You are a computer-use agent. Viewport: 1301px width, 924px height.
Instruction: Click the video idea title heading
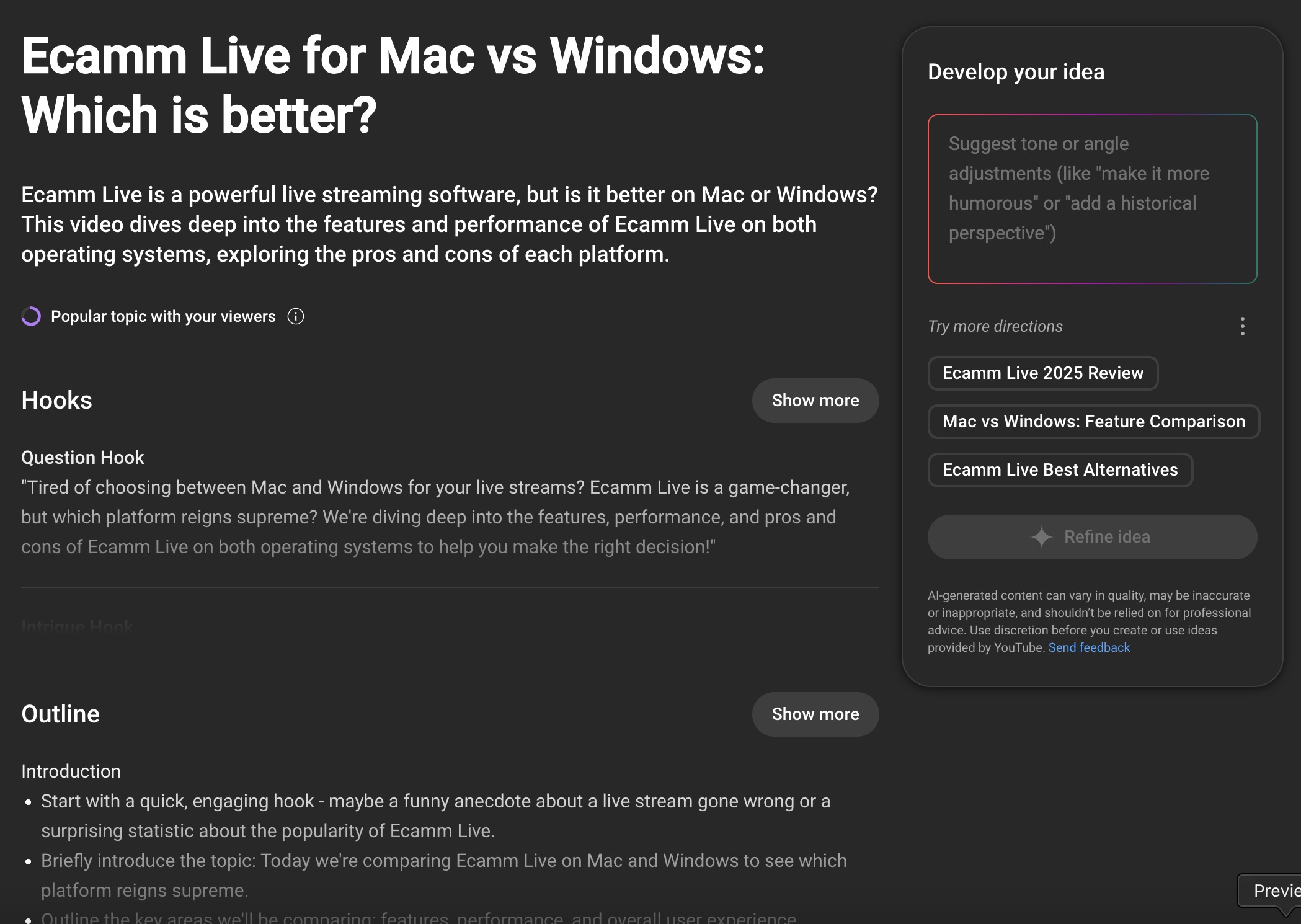pos(393,86)
